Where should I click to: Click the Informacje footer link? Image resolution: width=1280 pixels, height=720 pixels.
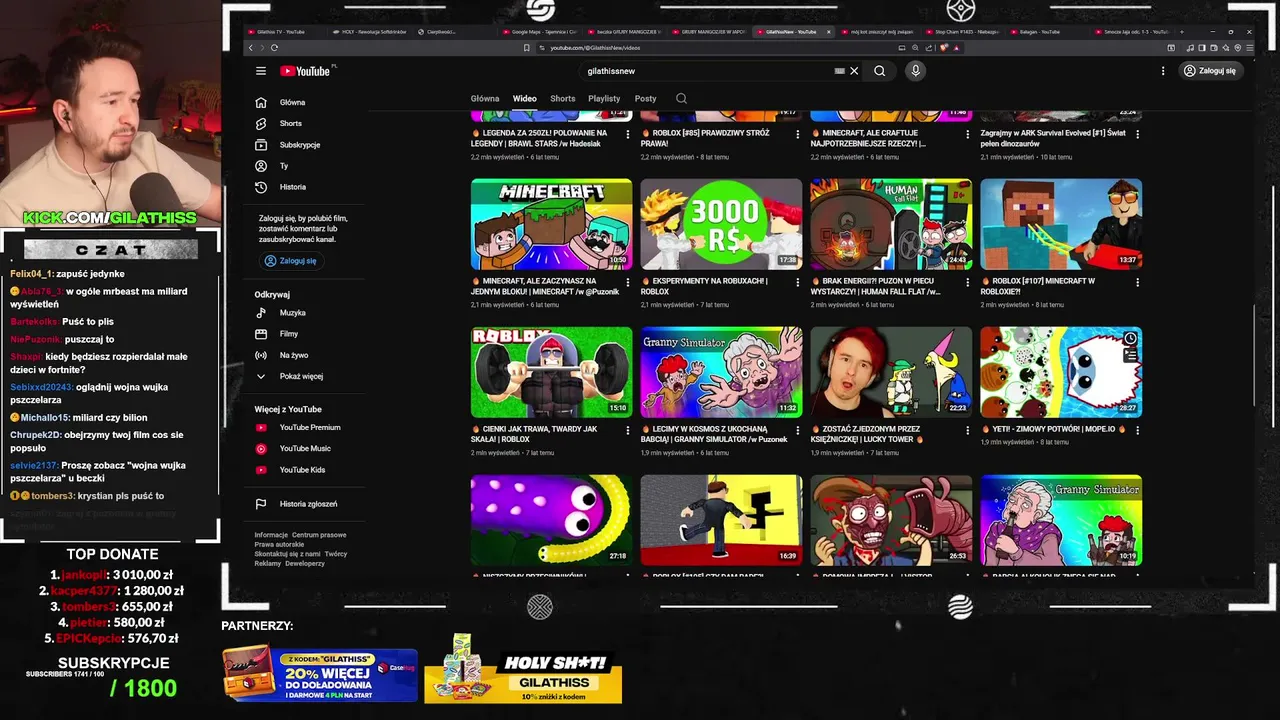(x=271, y=535)
